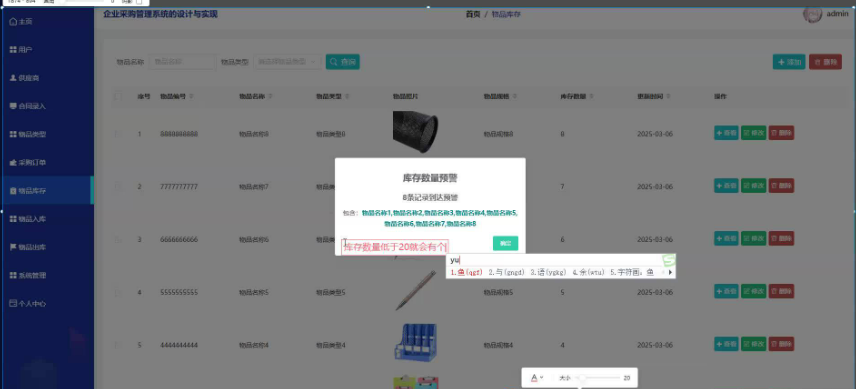
Task: Pick IME candidate 1 鱼
Action: [466, 272]
